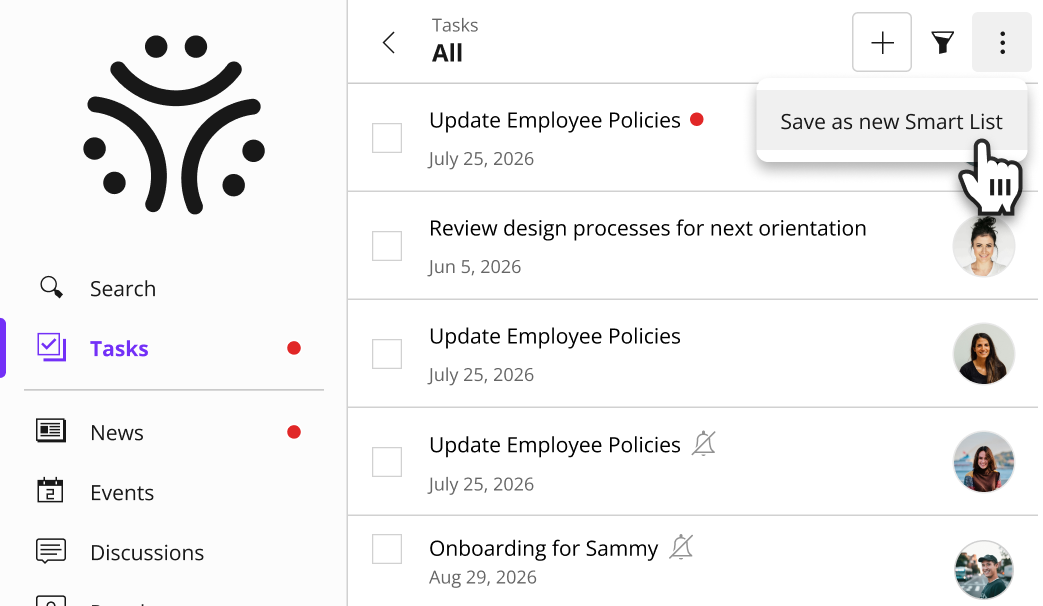
Task: Click the plus icon to add a task
Action: (x=881, y=43)
